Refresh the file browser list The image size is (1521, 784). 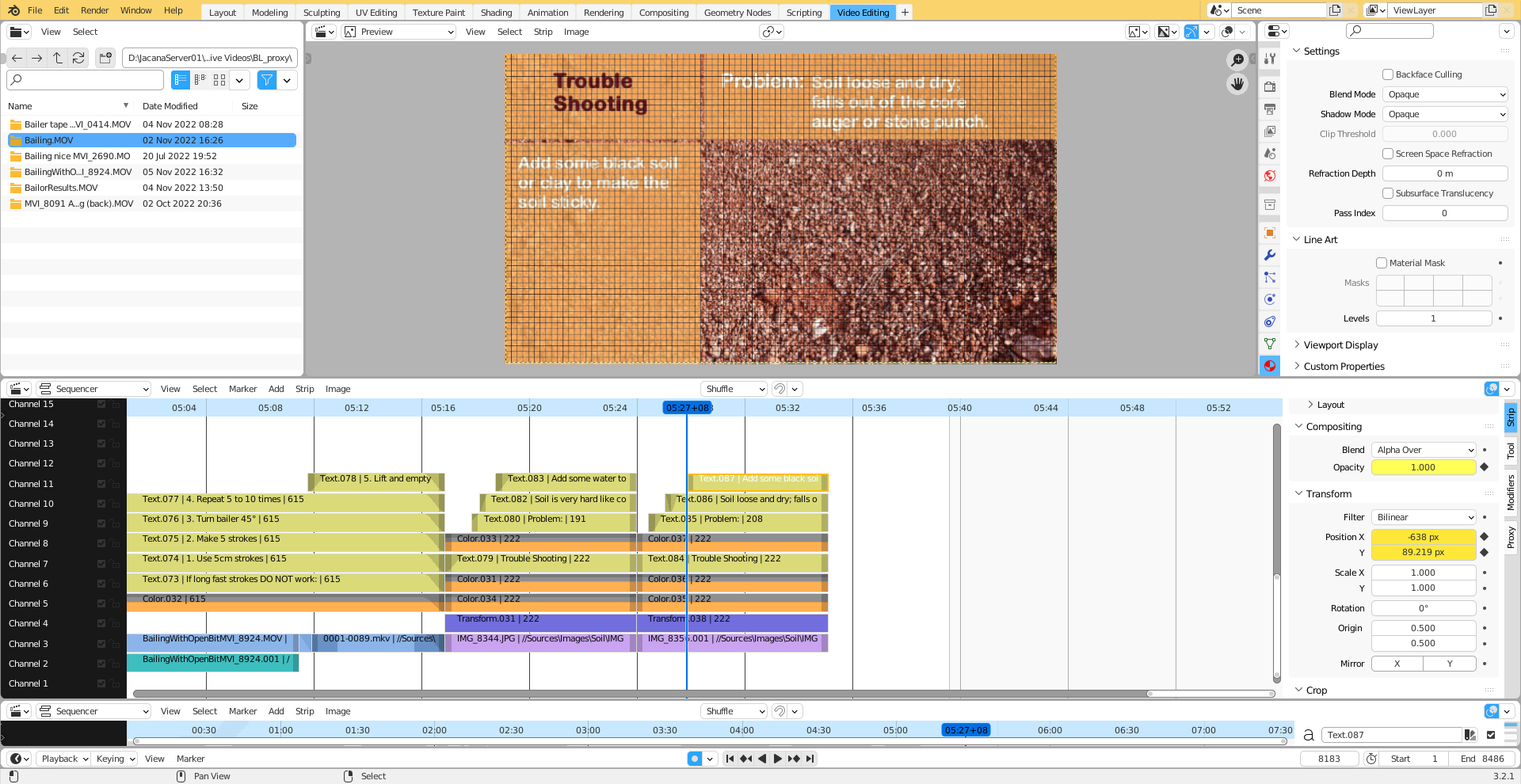(78, 58)
